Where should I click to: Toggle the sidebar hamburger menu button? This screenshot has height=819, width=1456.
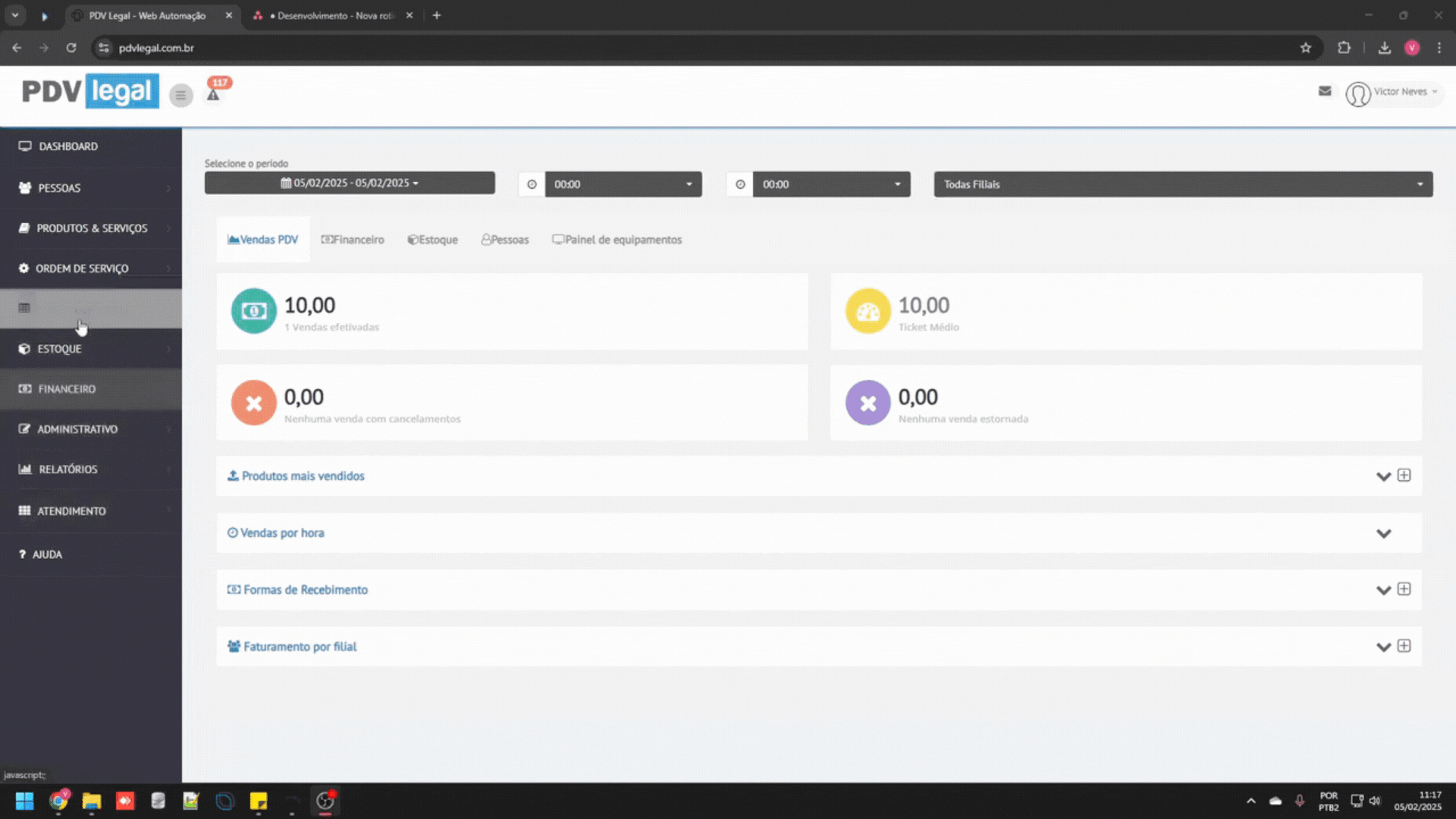coord(180,95)
